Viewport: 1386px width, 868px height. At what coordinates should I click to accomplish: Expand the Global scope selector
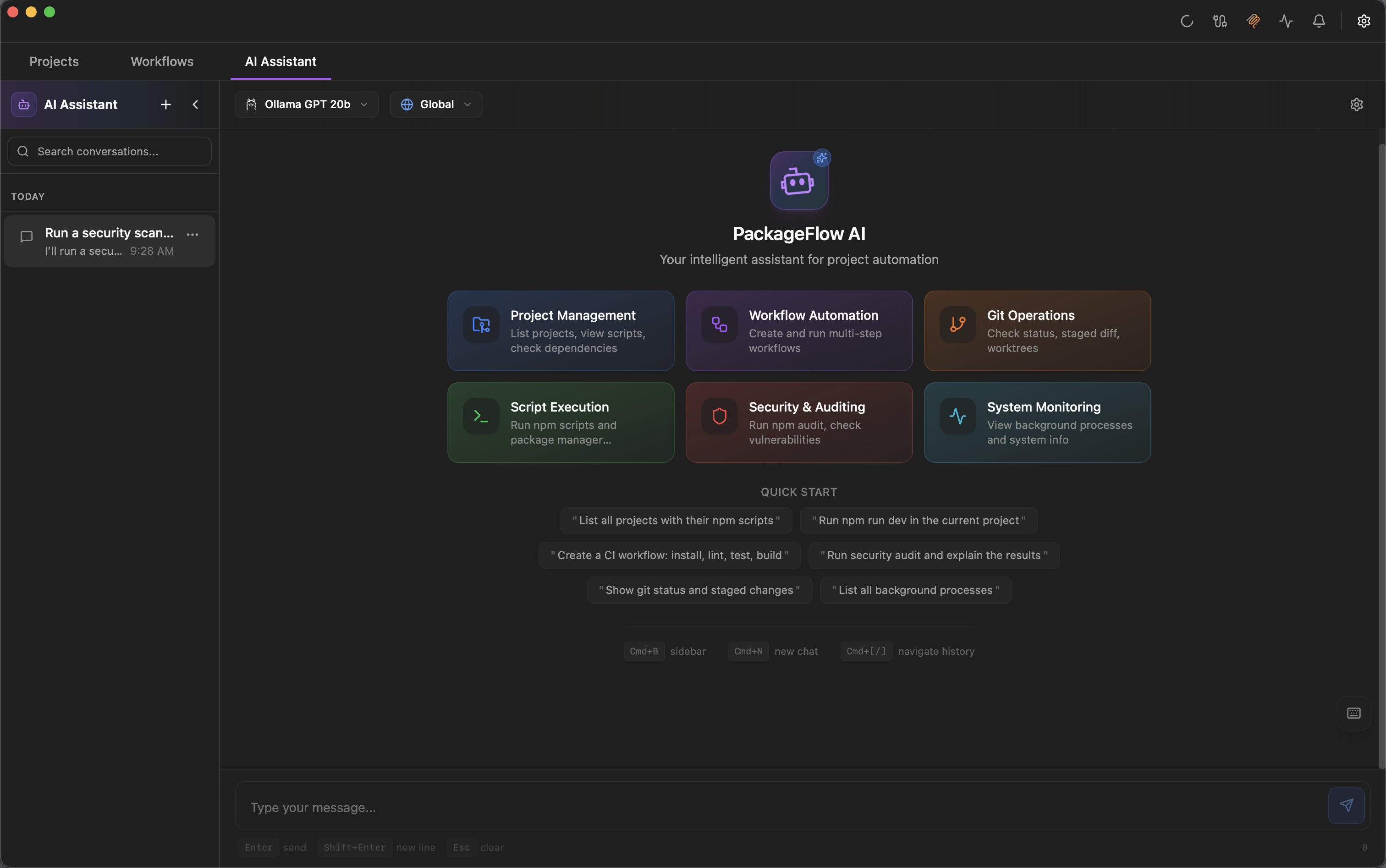[x=436, y=104]
